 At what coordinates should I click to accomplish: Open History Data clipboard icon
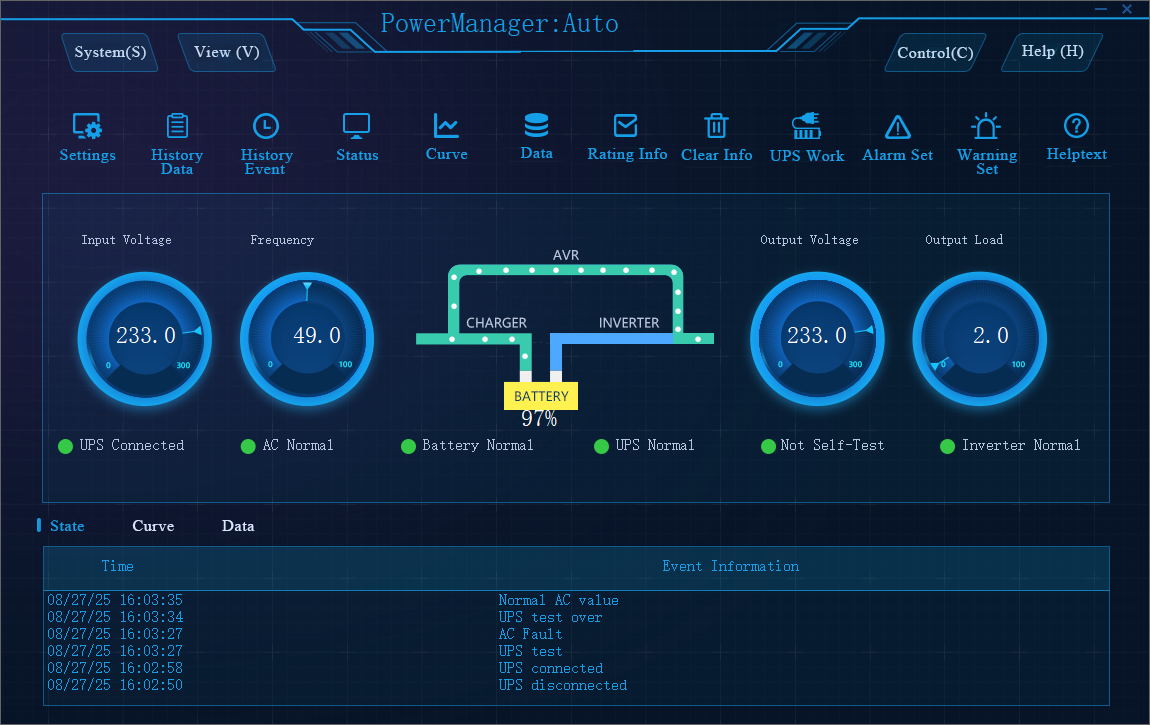[x=177, y=126]
